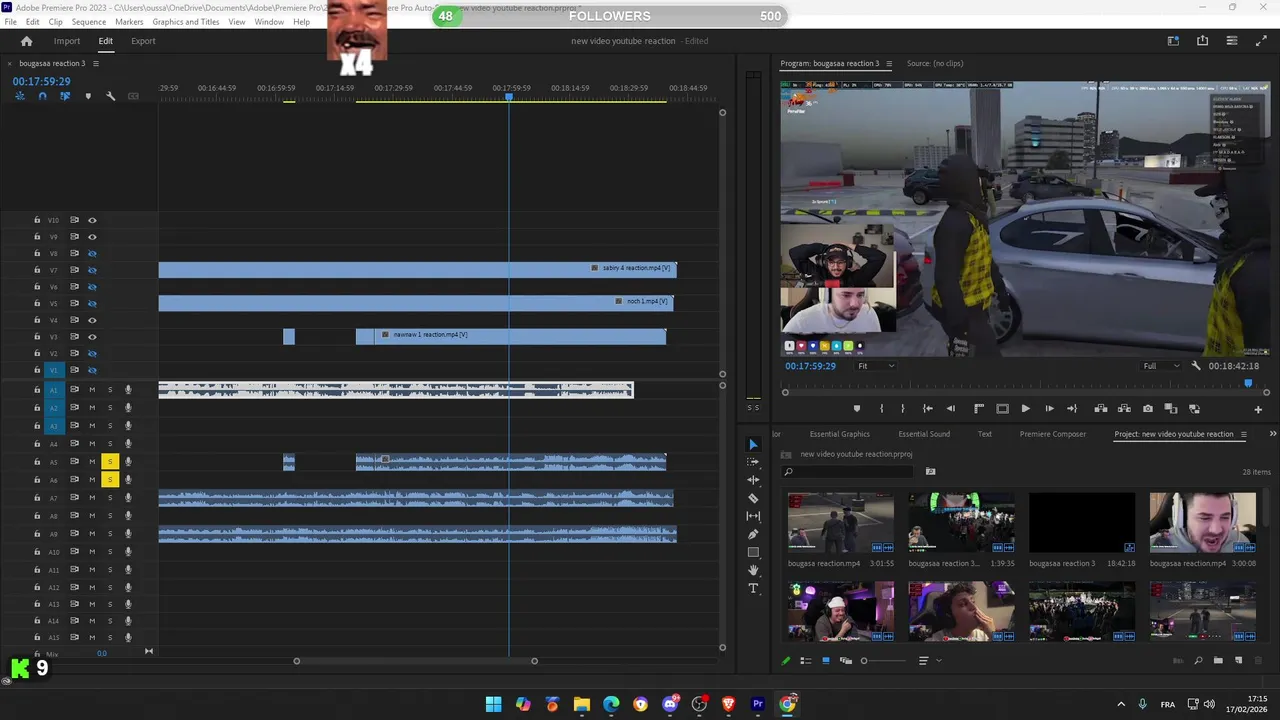Play the program monitor sequence

pos(1025,409)
